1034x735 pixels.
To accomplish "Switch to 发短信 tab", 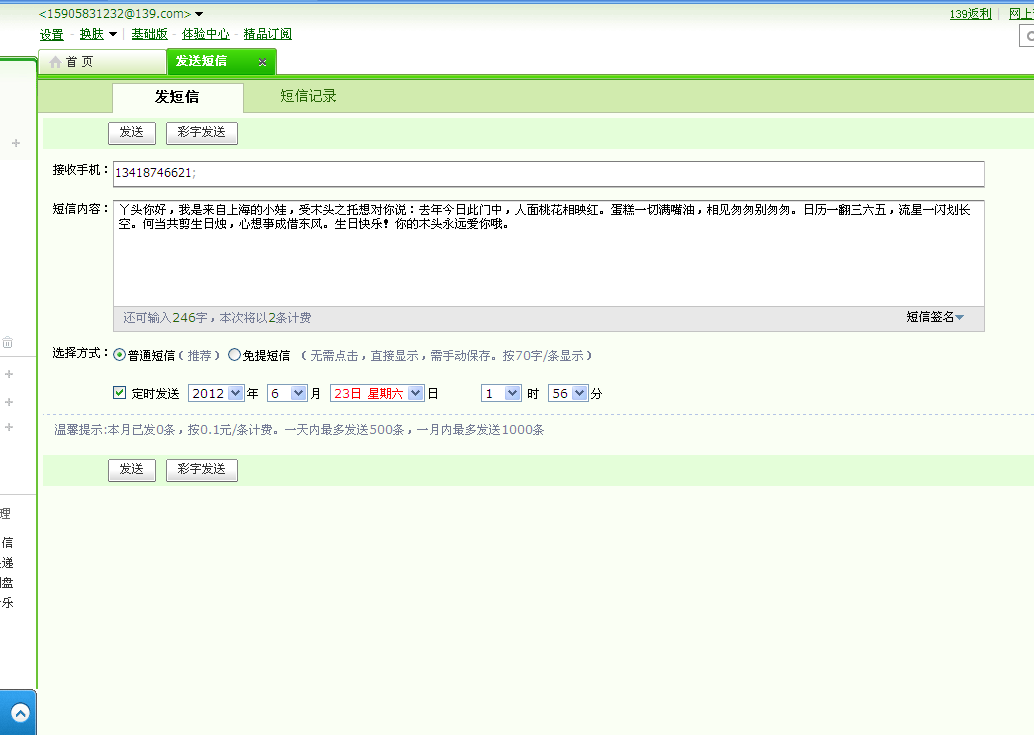I will click(177, 97).
